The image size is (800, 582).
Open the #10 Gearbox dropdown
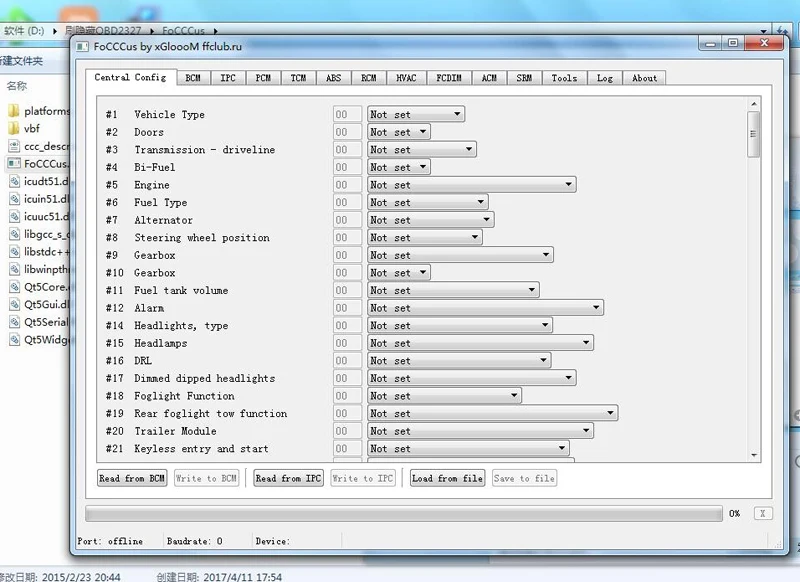tap(398, 273)
